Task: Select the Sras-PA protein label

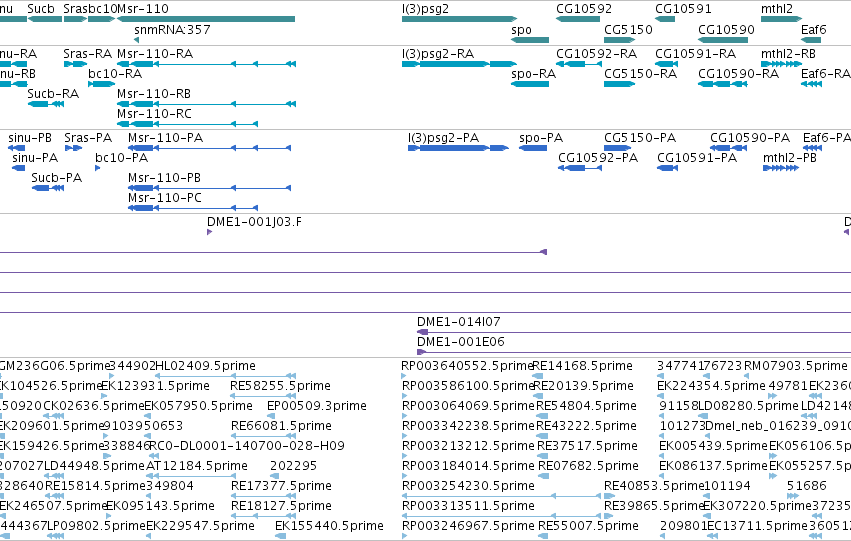Action: pyautogui.click(x=88, y=138)
